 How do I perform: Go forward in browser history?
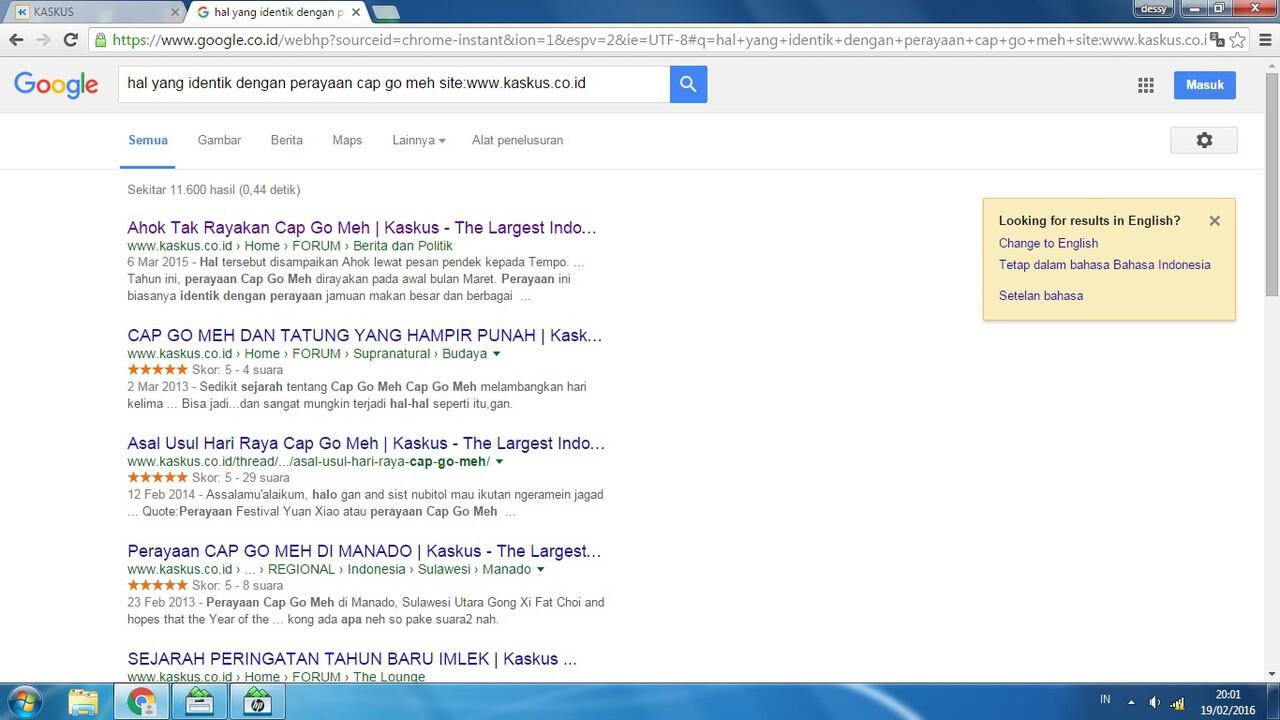[43, 40]
